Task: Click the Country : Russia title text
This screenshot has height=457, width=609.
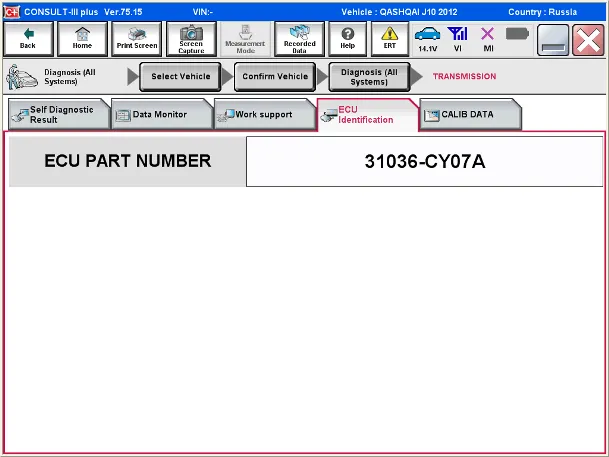Action: pyautogui.click(x=543, y=12)
